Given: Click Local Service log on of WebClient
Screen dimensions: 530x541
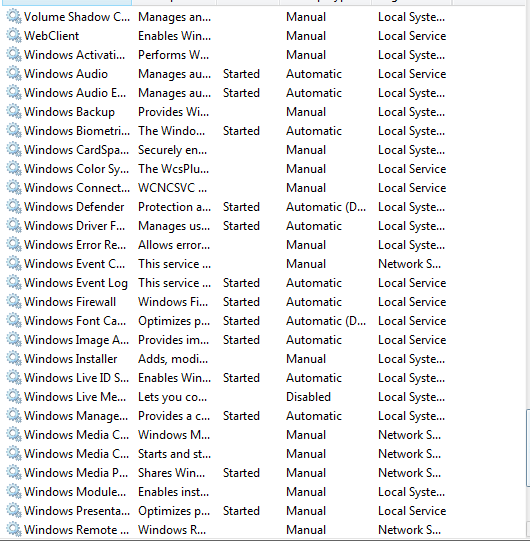Looking at the screenshot, I should 412,36.
